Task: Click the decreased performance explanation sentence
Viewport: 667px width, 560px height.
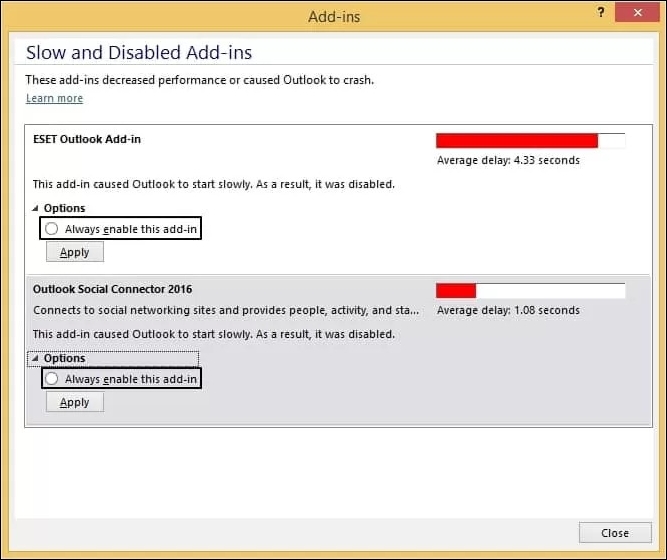Action: point(200,80)
